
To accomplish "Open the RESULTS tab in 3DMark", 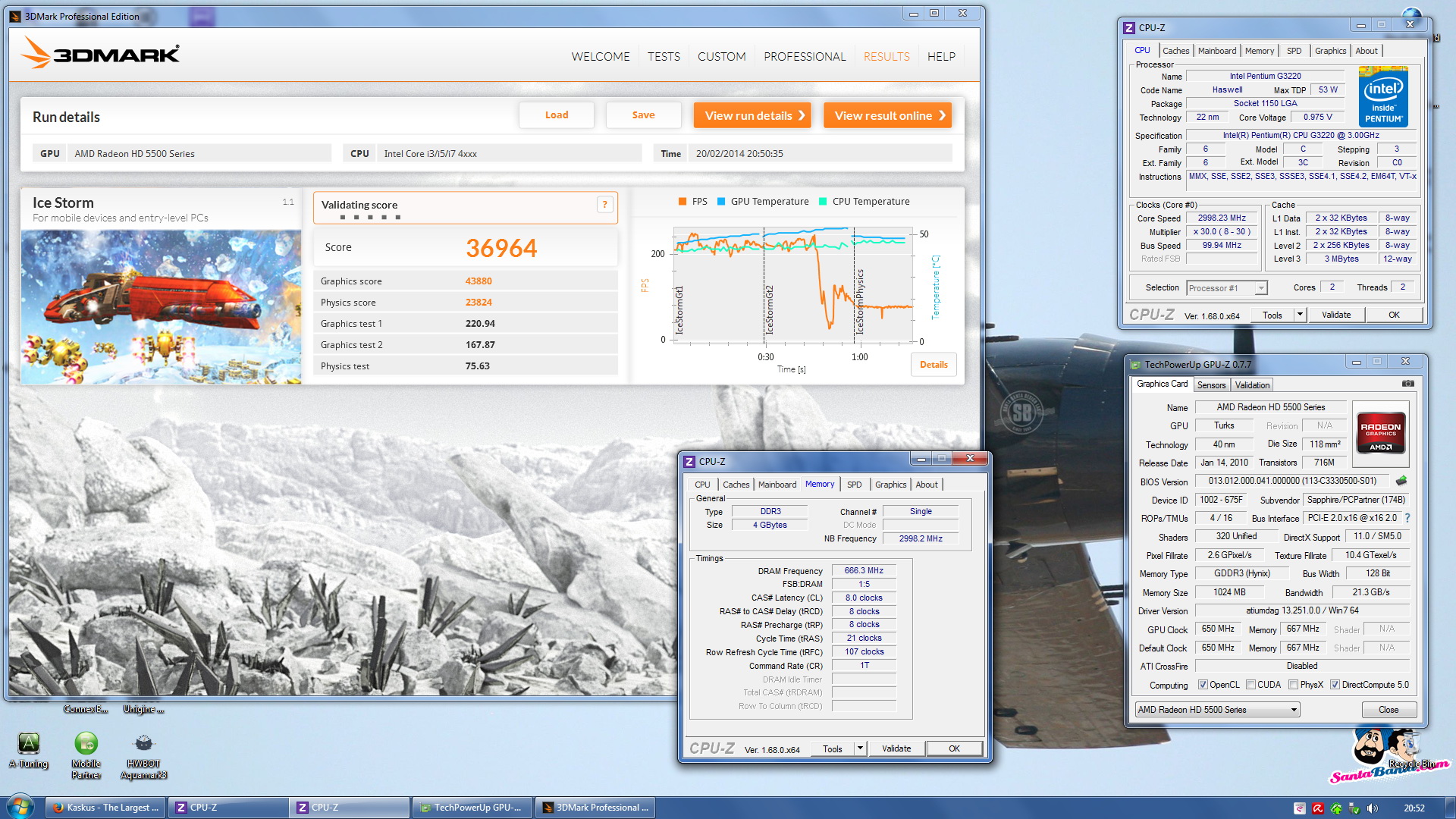I will pyautogui.click(x=886, y=56).
